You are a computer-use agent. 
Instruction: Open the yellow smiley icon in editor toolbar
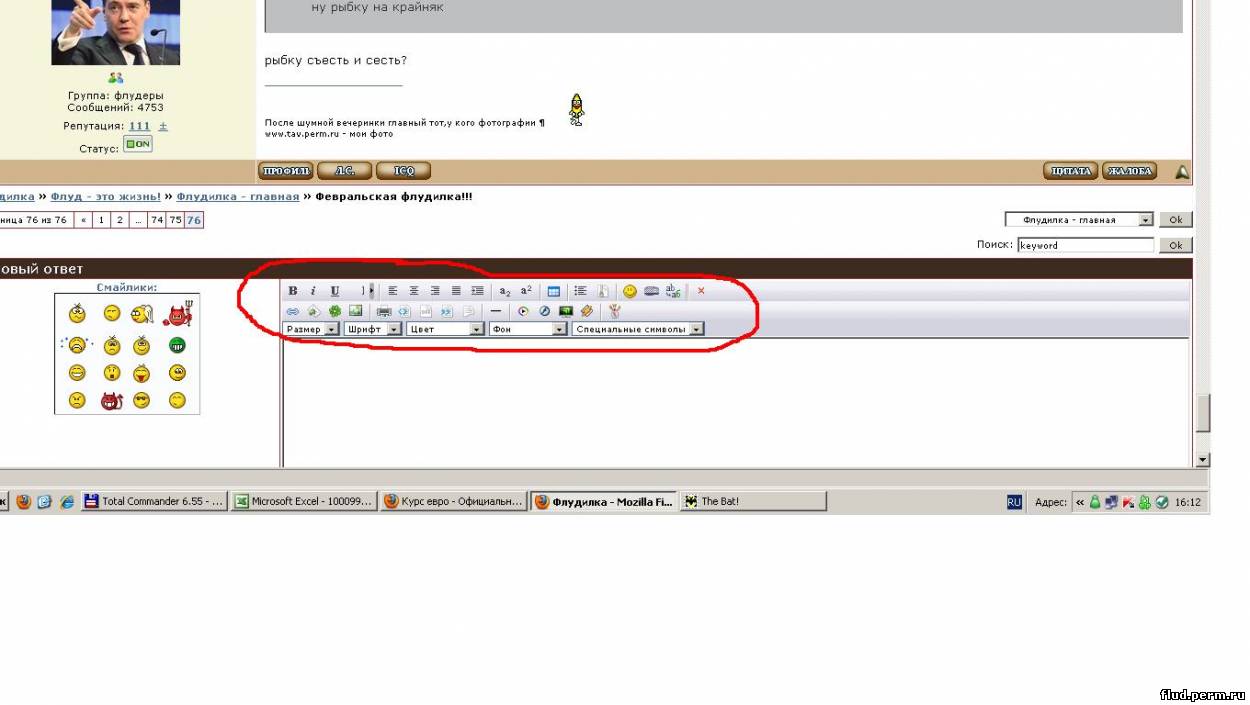tap(630, 291)
